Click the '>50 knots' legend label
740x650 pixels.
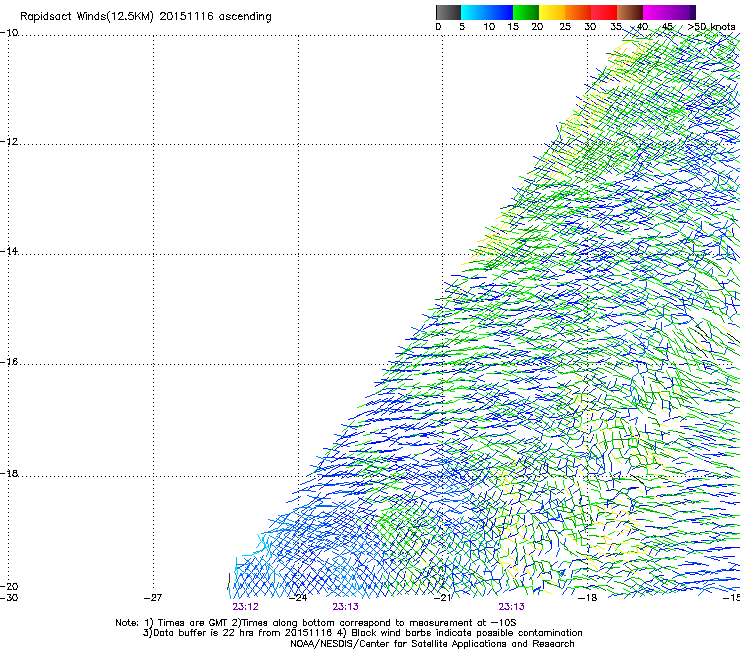click(x=711, y=27)
